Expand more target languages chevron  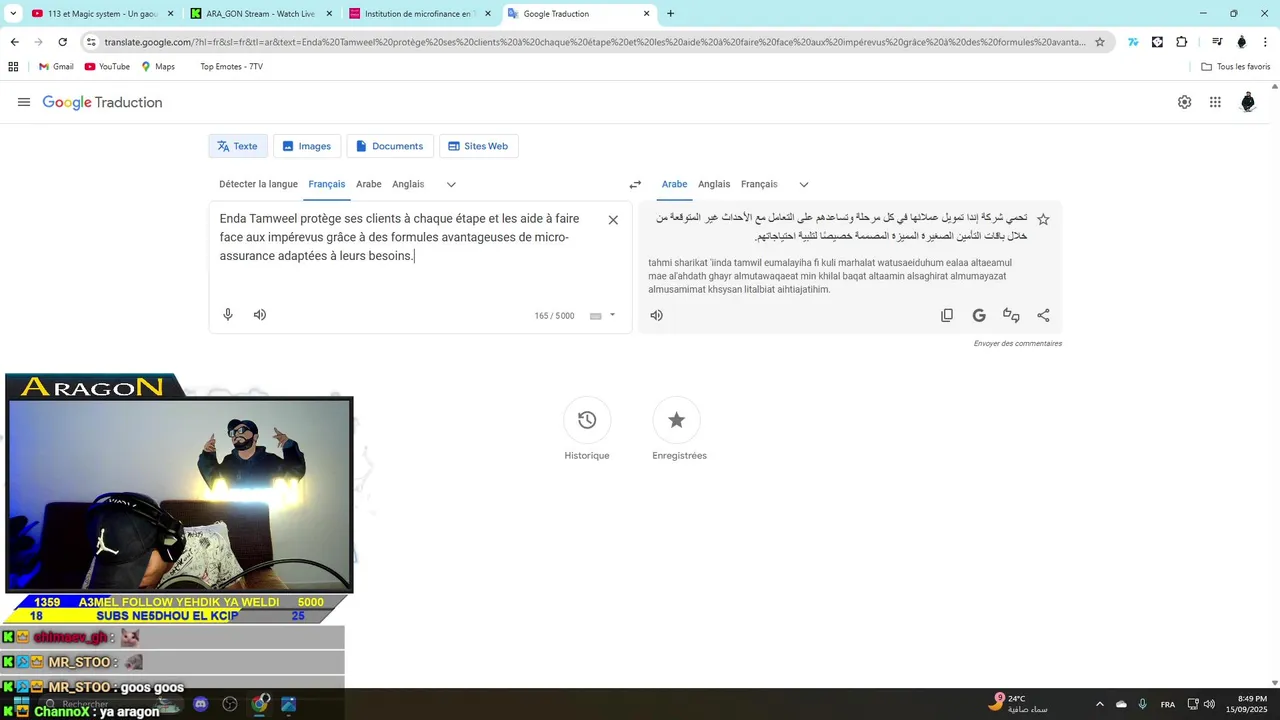click(803, 184)
